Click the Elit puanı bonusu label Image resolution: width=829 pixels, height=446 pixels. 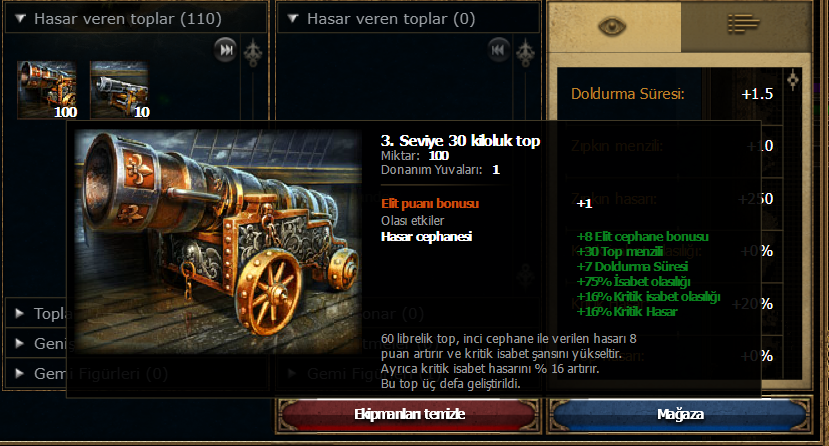pyautogui.click(x=430, y=203)
